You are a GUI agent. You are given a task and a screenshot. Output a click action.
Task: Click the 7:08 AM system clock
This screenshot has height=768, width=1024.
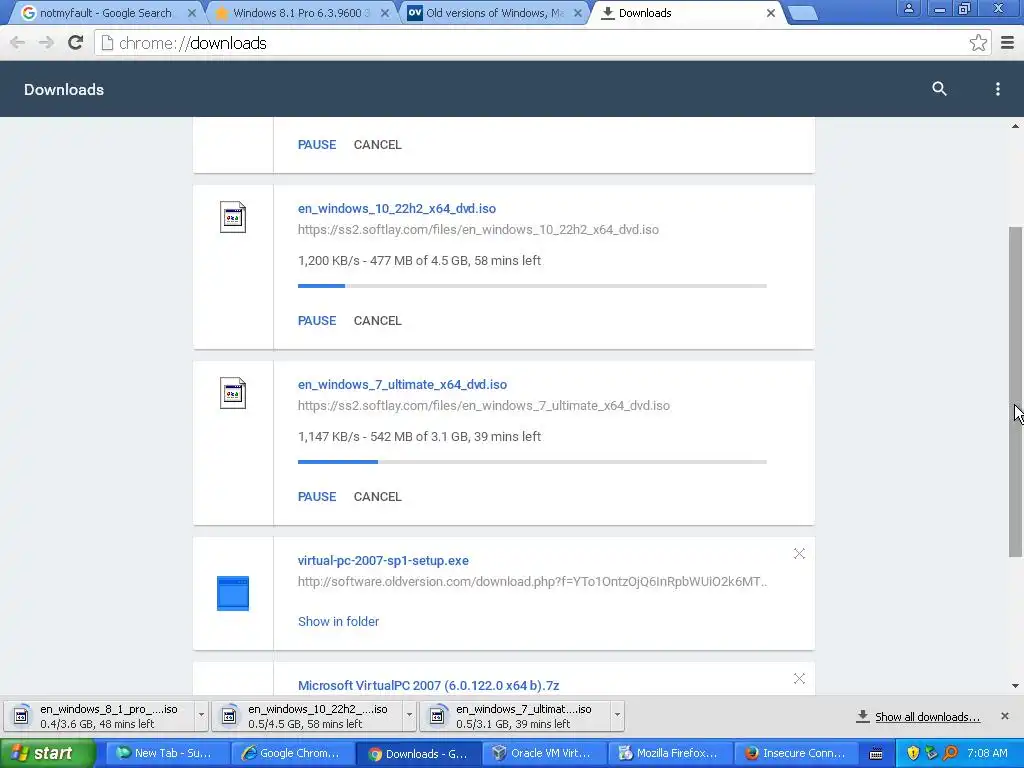click(x=987, y=754)
